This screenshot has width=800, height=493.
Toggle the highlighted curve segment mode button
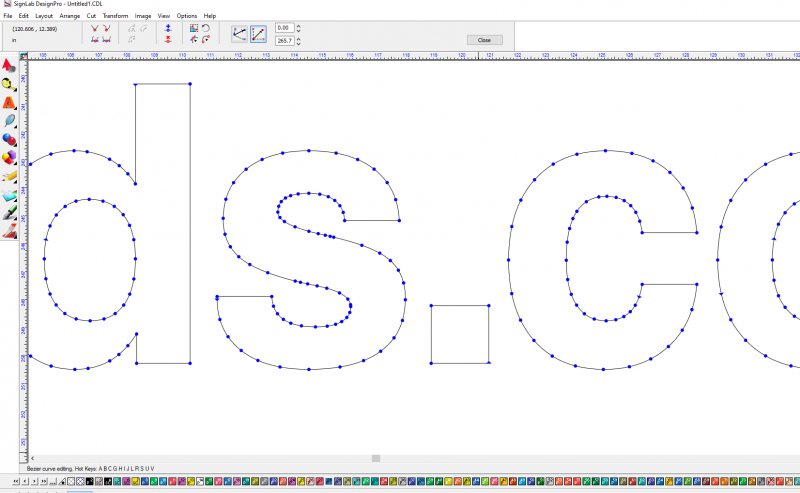point(258,34)
